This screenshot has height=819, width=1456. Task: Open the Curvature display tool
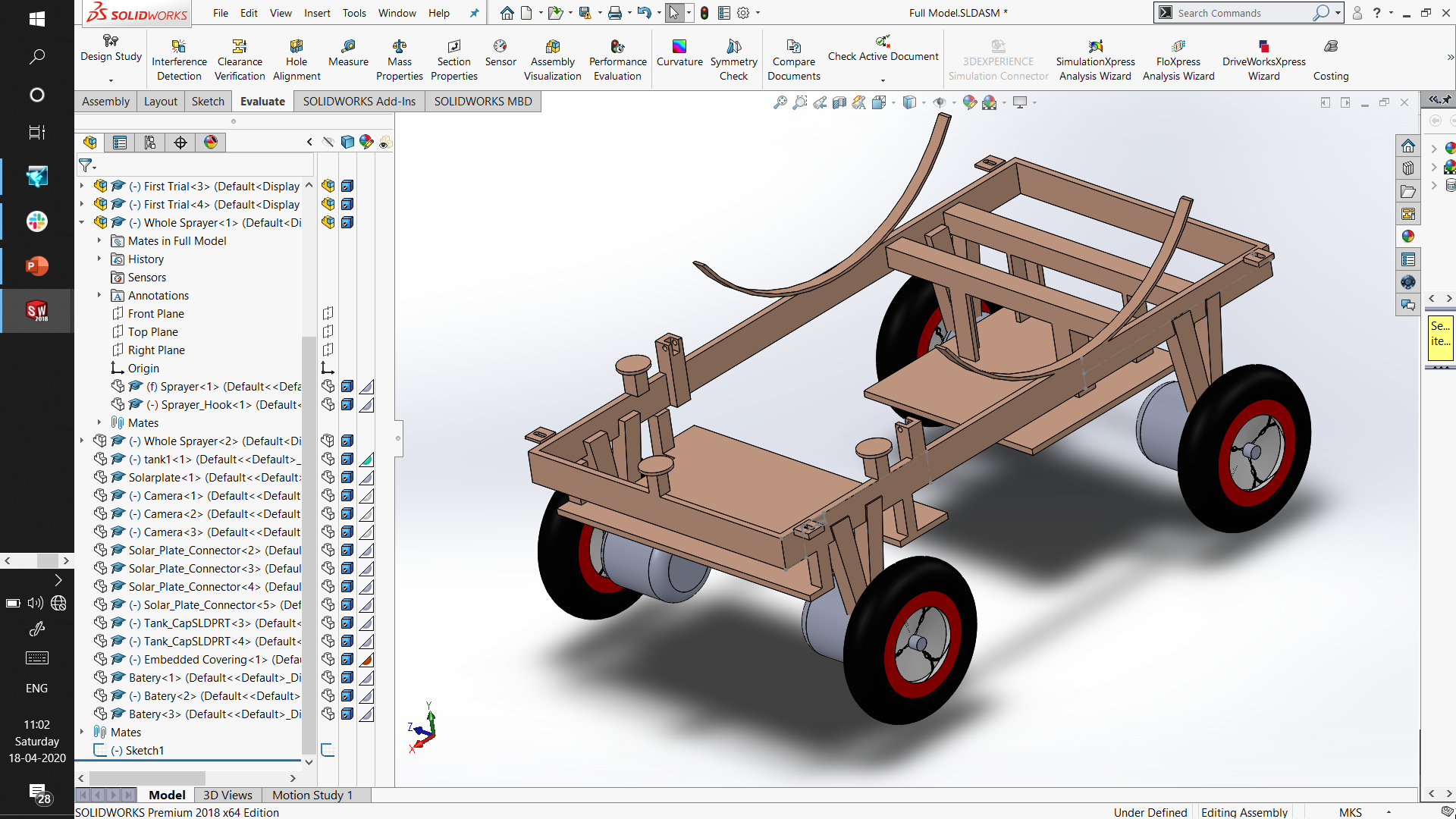click(679, 52)
